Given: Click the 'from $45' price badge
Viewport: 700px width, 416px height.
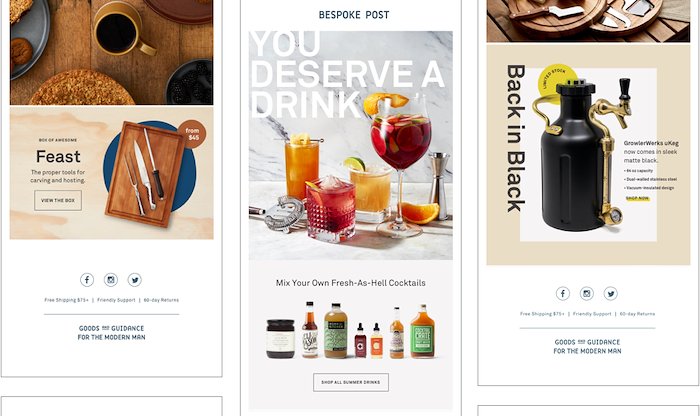Looking at the screenshot, I should pos(192,134).
